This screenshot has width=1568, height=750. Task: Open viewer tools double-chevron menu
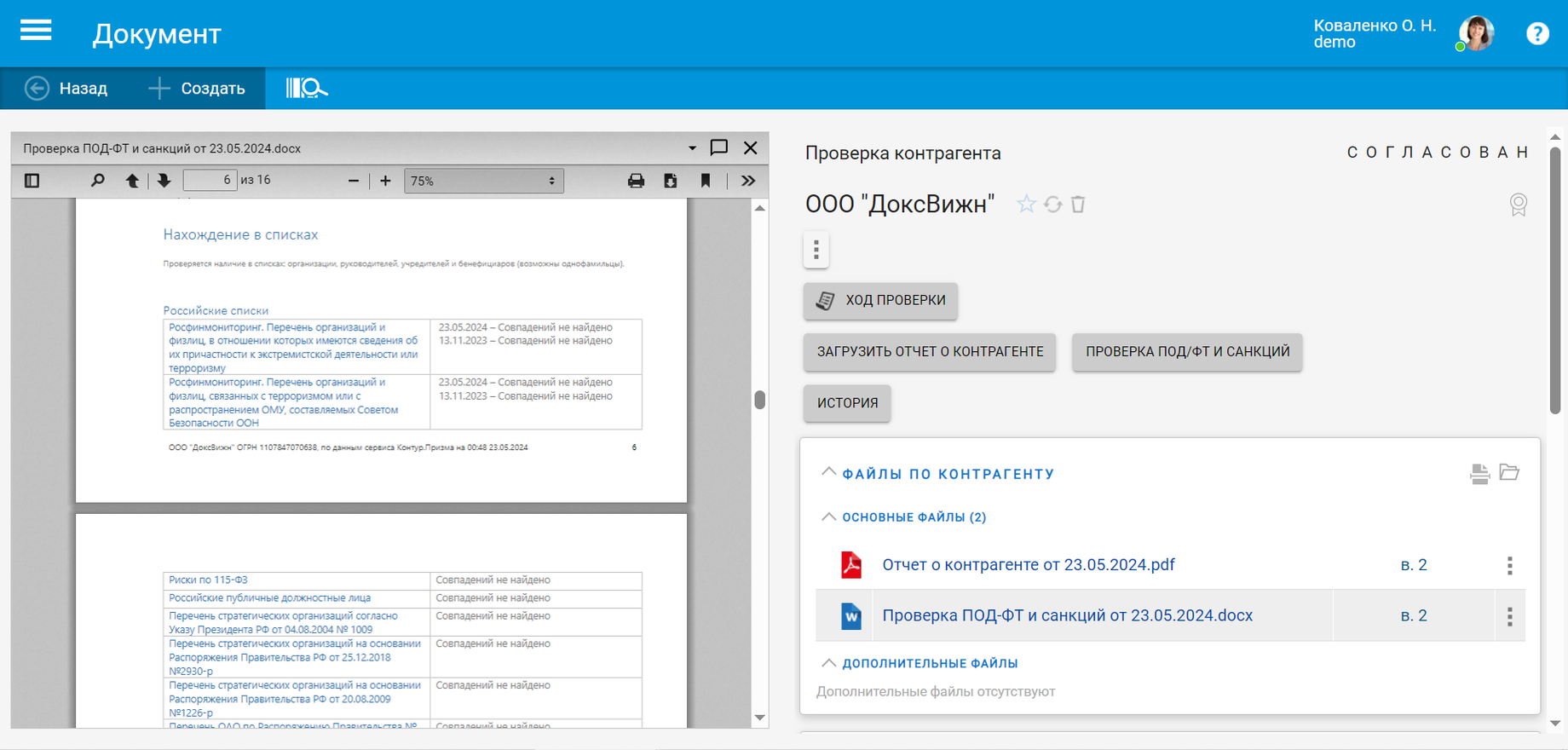748,181
